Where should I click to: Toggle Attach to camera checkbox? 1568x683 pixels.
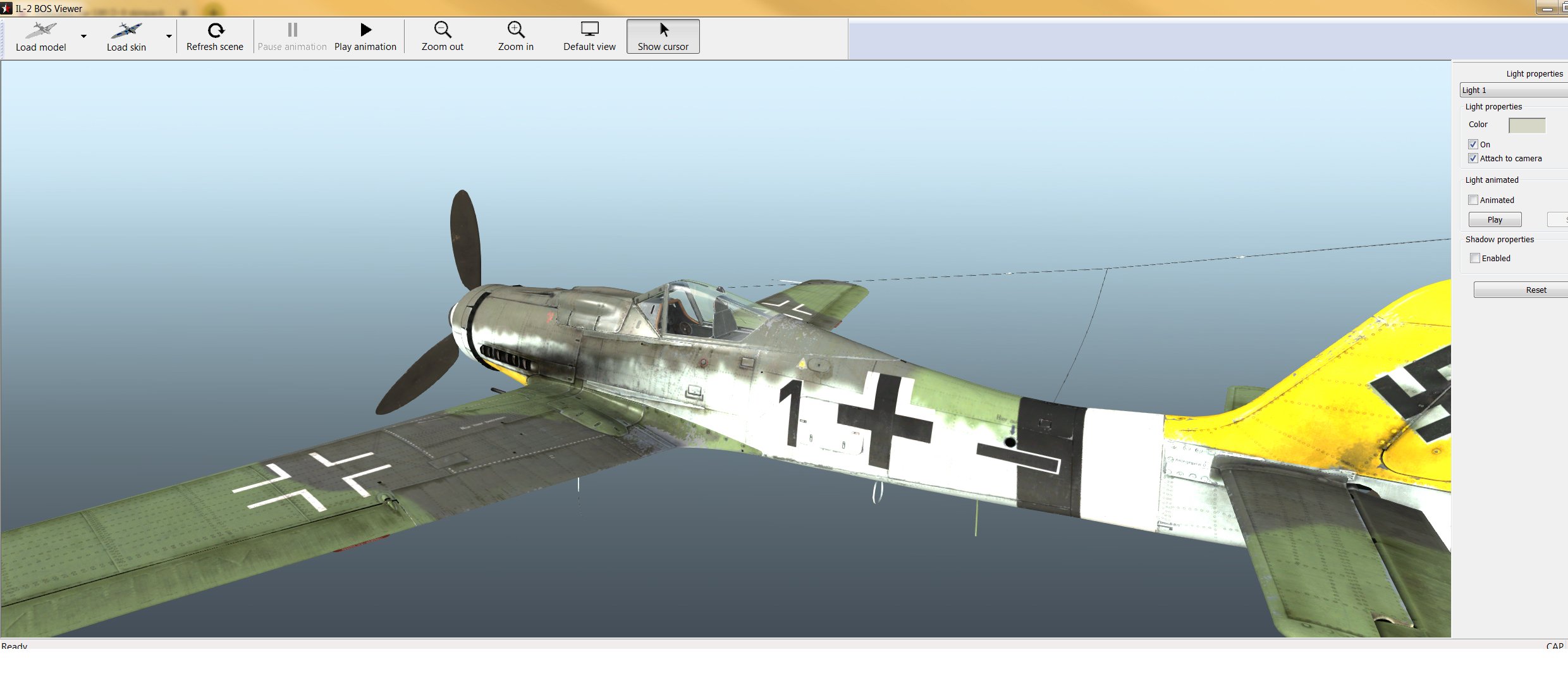1473,158
